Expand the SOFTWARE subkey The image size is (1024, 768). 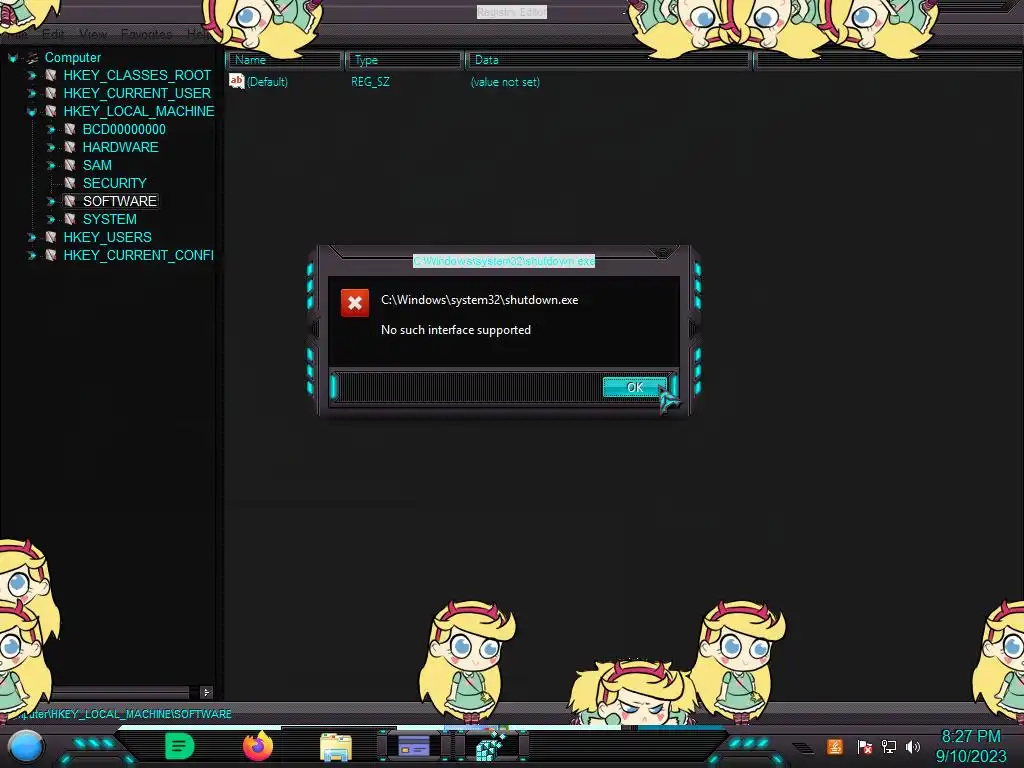pyautogui.click(x=50, y=201)
